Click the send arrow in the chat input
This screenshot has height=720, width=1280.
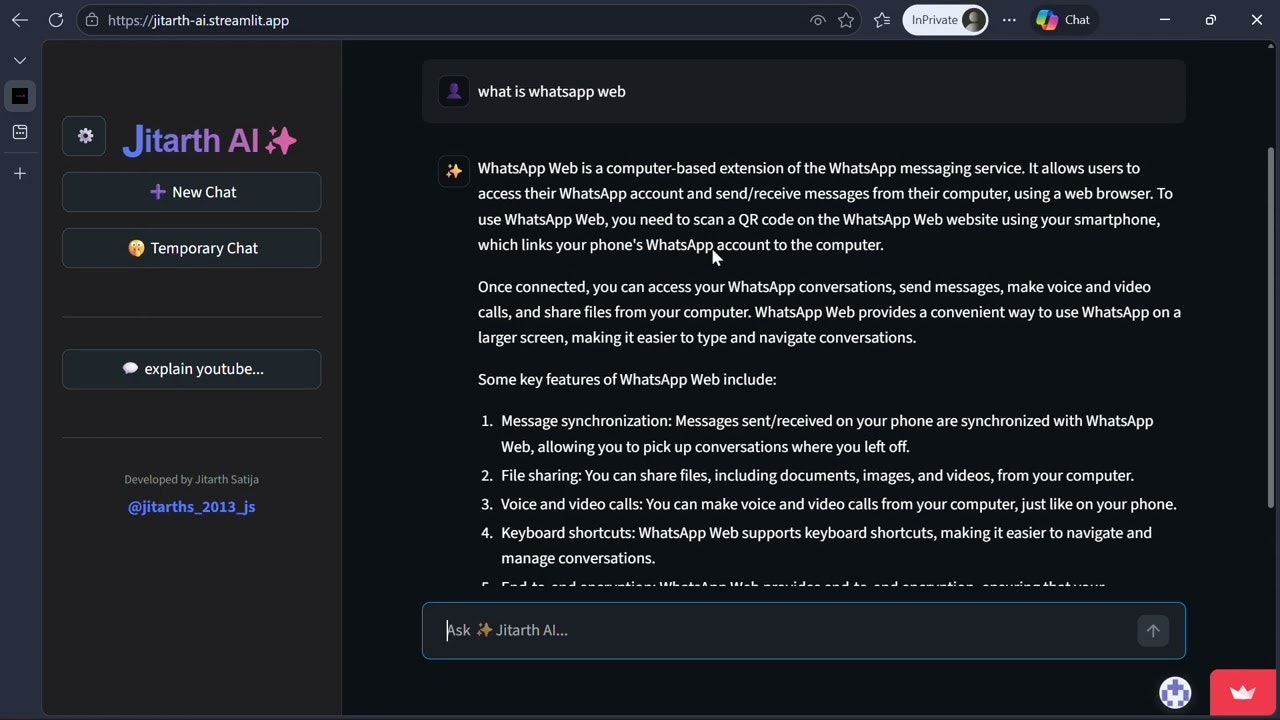click(x=1152, y=630)
